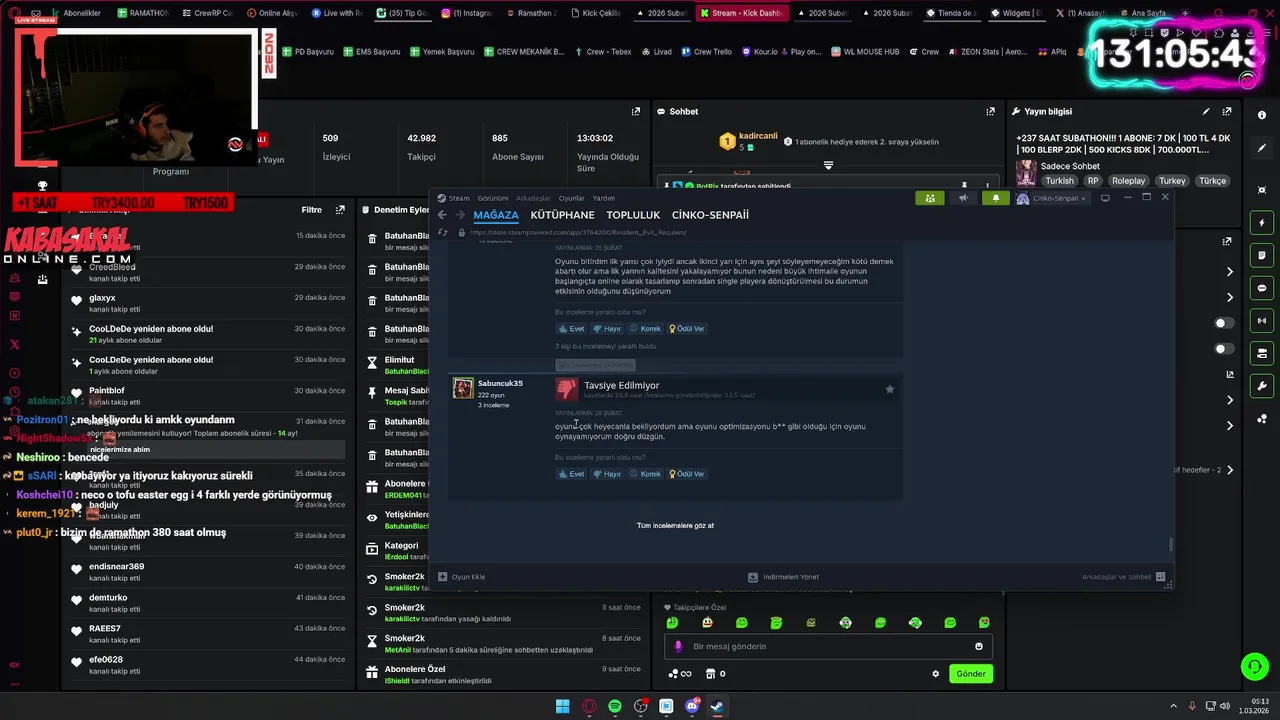This screenshot has height=720, width=1280.
Task: Pop out the Filtre activity feed panel
Action: (x=340, y=210)
